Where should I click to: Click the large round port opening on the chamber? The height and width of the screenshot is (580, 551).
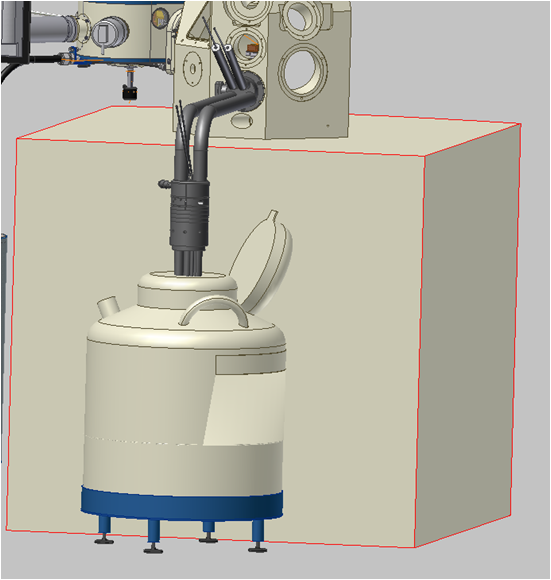click(x=302, y=71)
